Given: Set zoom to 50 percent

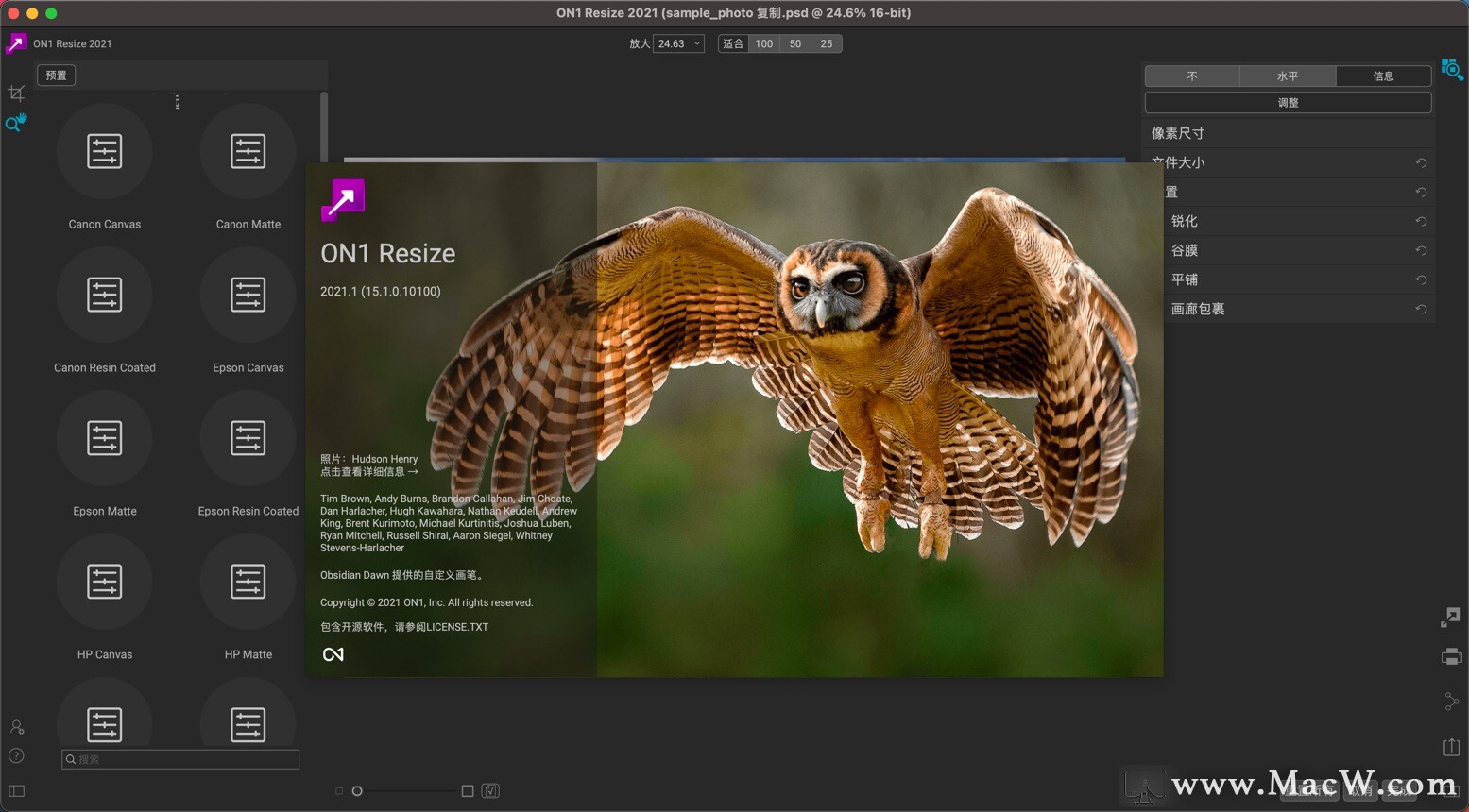Looking at the screenshot, I should point(795,43).
